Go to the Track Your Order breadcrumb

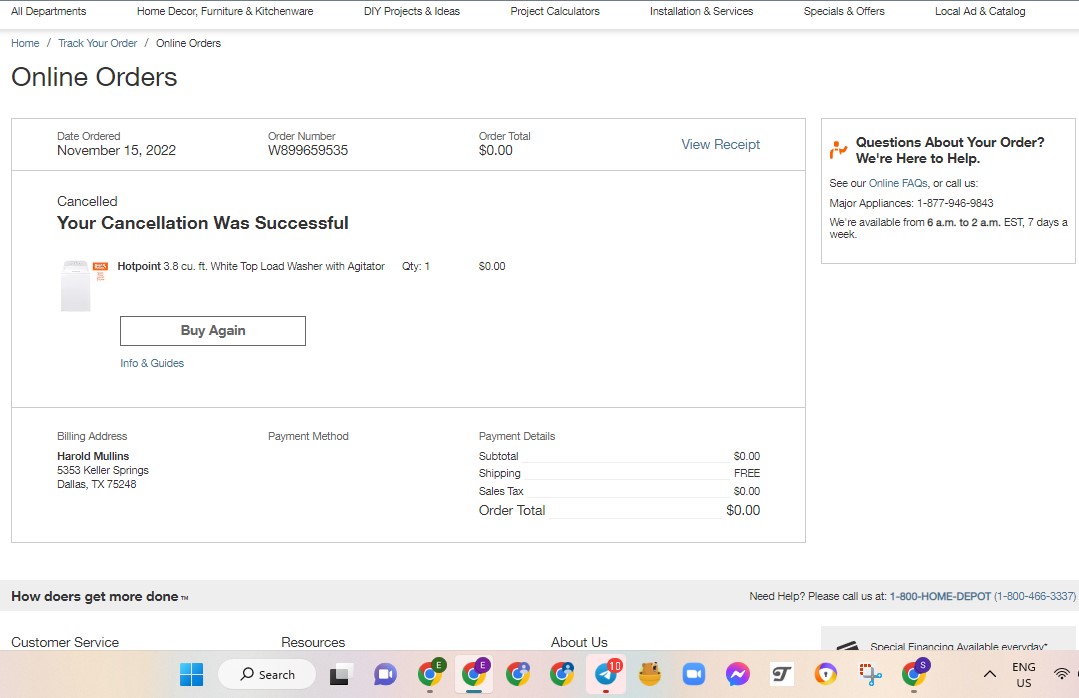click(x=98, y=43)
